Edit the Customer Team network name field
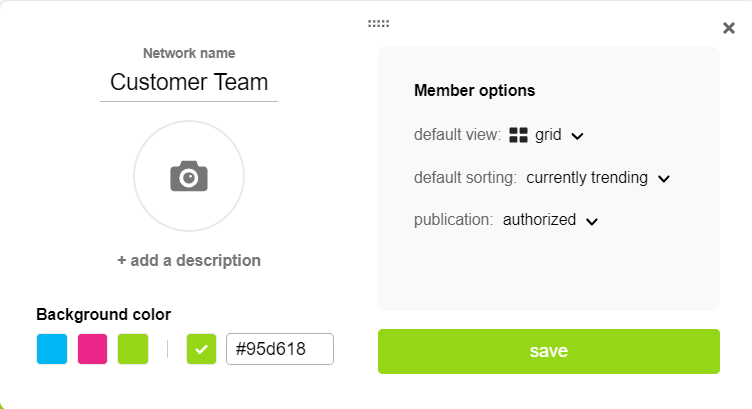This screenshot has height=409, width=752. point(189,82)
